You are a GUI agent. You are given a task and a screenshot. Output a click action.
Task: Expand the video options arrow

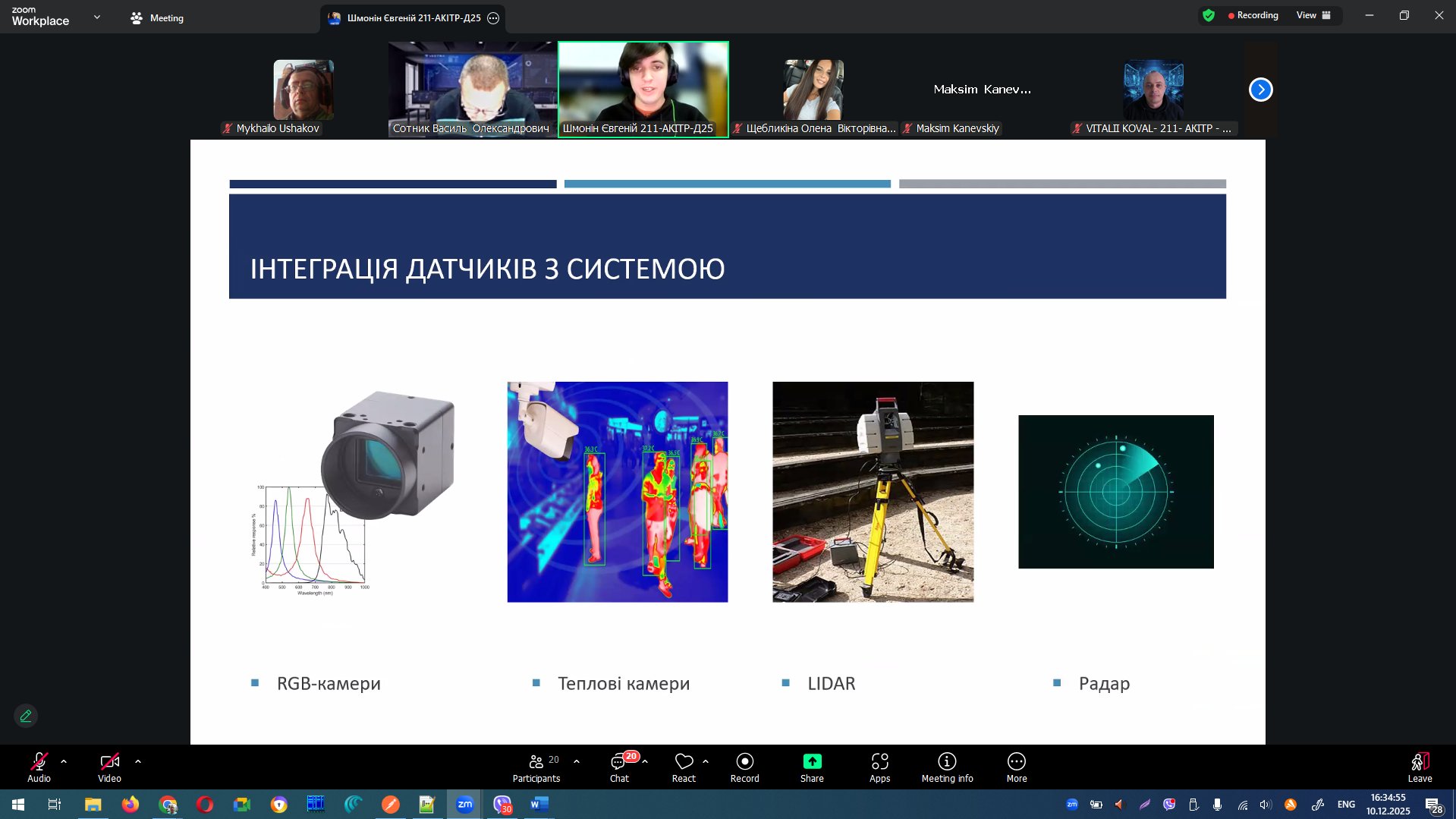click(x=138, y=761)
